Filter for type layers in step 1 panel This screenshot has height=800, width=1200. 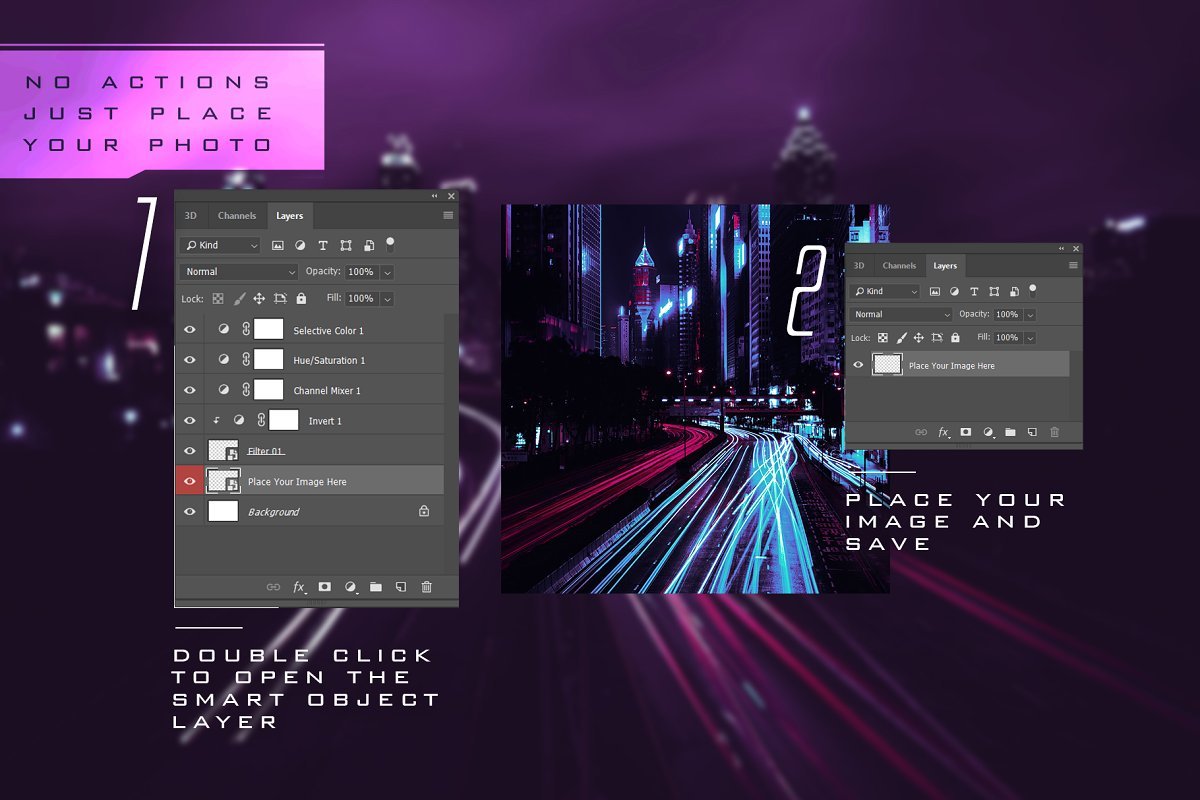[323, 245]
